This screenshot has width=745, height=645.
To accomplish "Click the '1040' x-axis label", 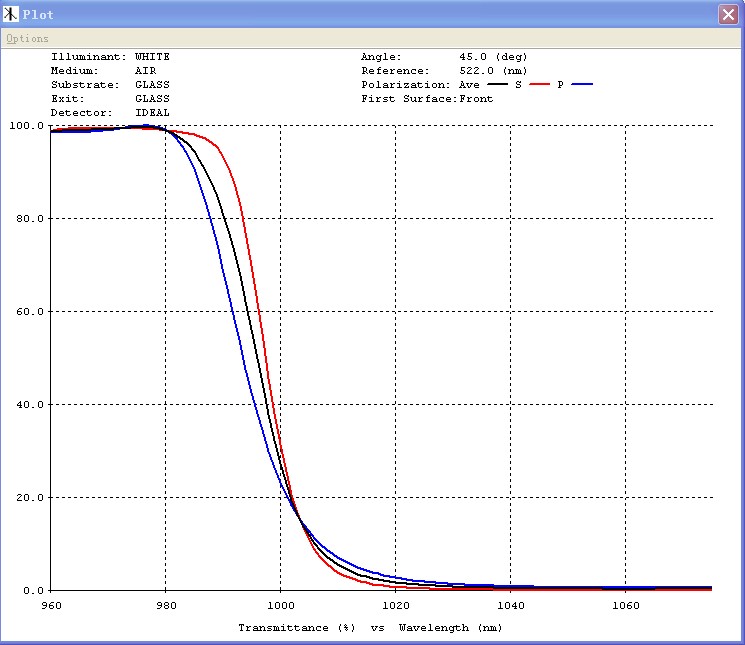I will (x=511, y=606).
